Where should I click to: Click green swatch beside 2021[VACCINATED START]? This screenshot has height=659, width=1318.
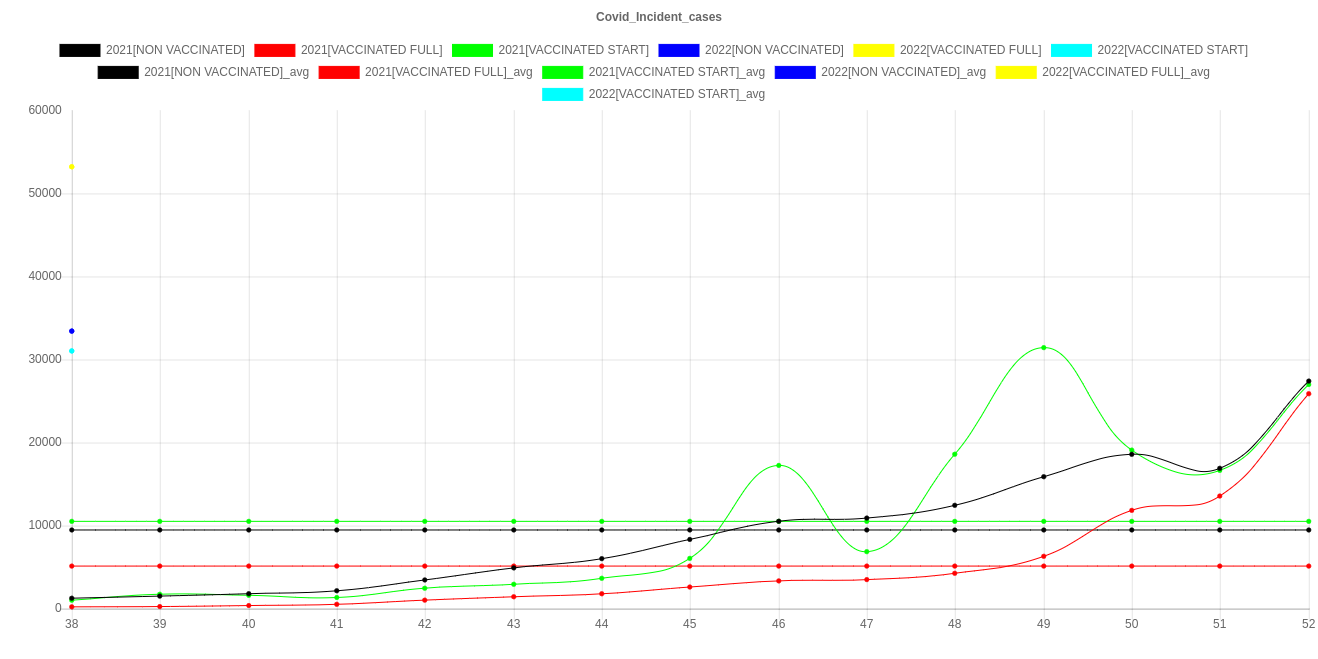[472, 50]
